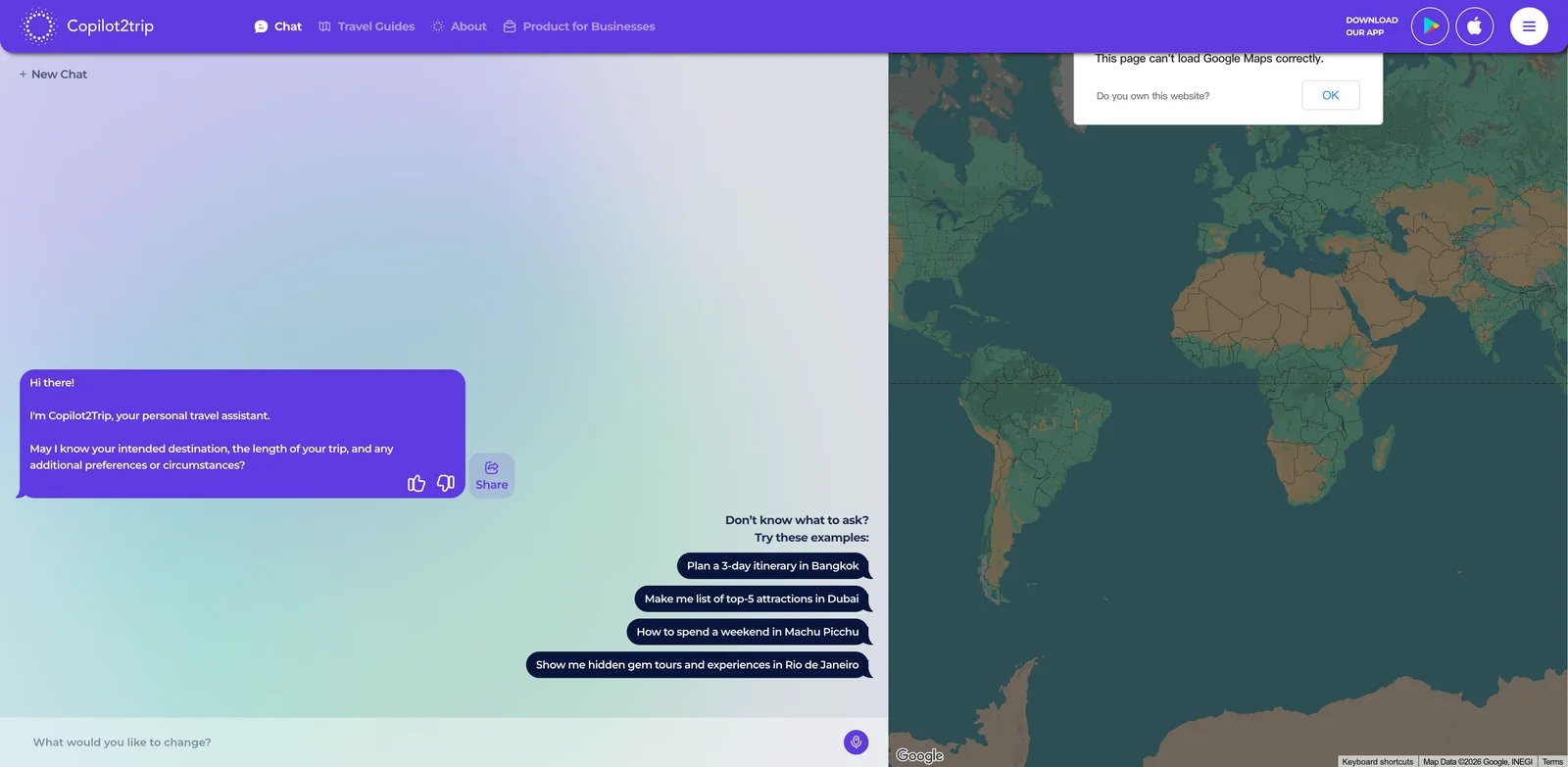Dislike the greeting with thumbs down
1568x767 pixels.
click(x=446, y=483)
